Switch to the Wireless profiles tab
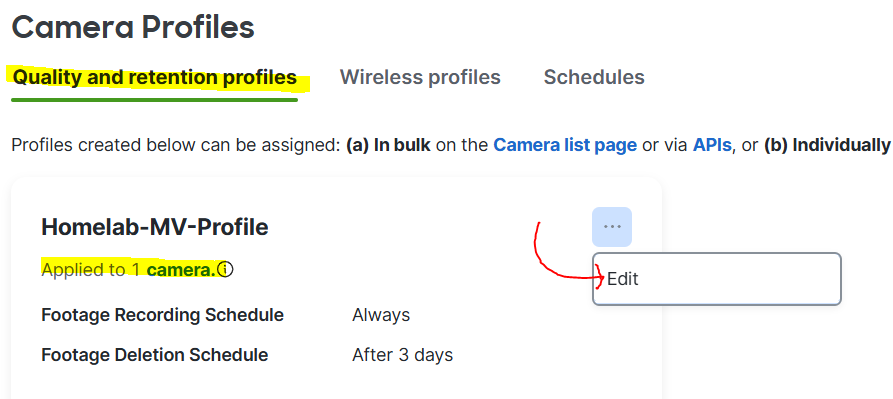This screenshot has height=399, width=893. pyautogui.click(x=420, y=77)
